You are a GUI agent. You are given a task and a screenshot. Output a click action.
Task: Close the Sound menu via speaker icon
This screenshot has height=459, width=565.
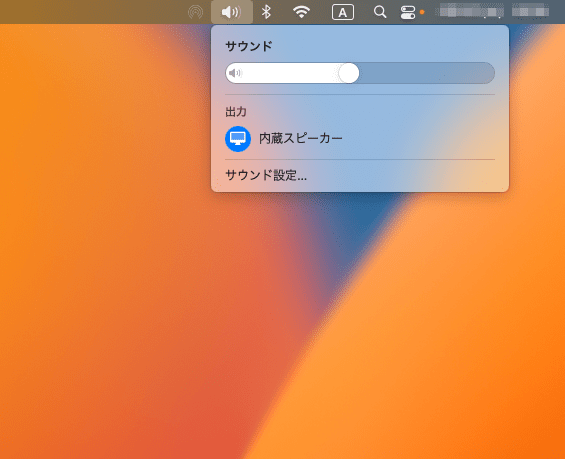coord(232,12)
